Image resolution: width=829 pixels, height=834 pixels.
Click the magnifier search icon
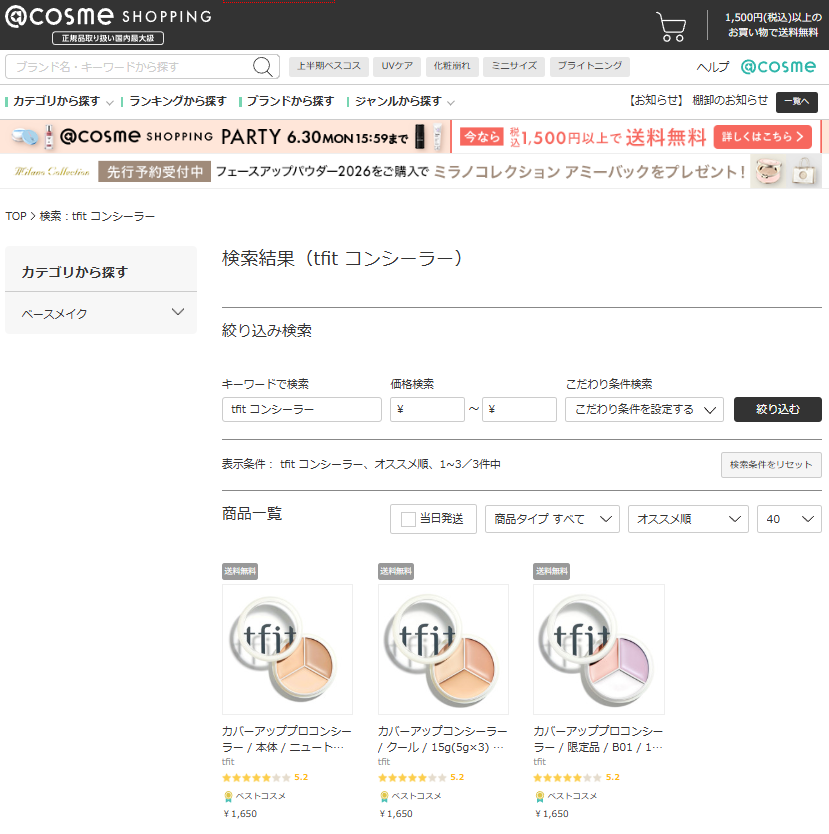tap(263, 67)
